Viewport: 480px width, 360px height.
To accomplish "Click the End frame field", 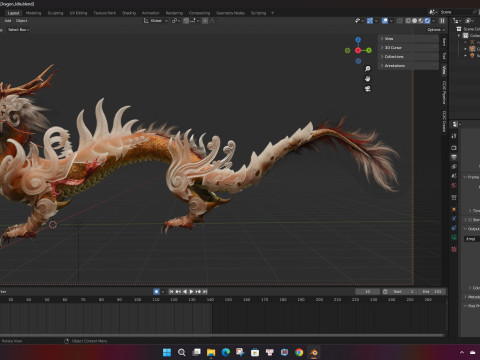I will click(x=432, y=292).
